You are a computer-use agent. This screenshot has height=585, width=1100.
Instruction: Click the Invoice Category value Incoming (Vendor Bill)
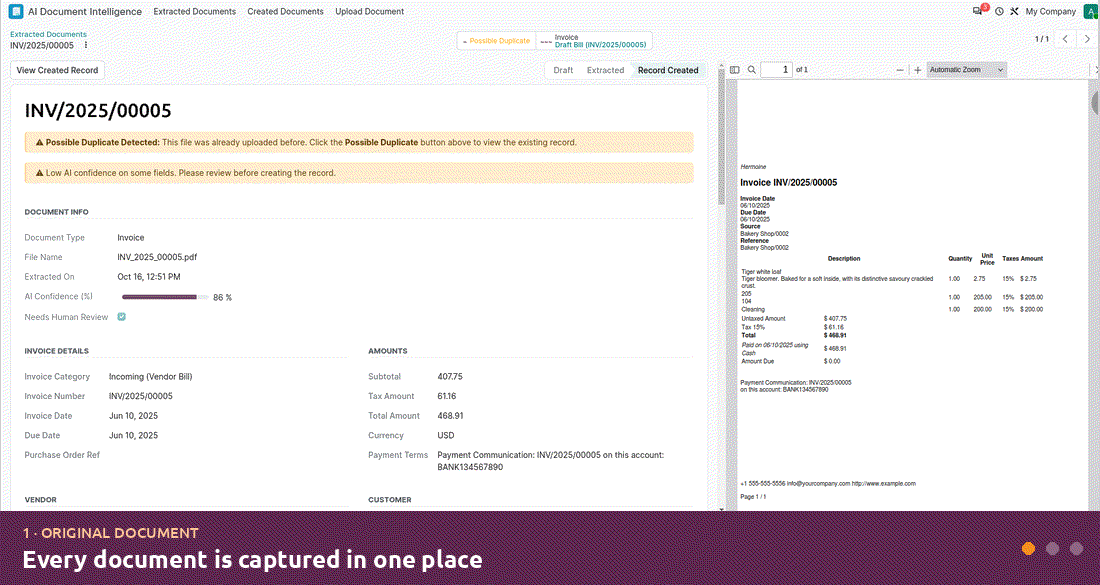click(x=150, y=377)
